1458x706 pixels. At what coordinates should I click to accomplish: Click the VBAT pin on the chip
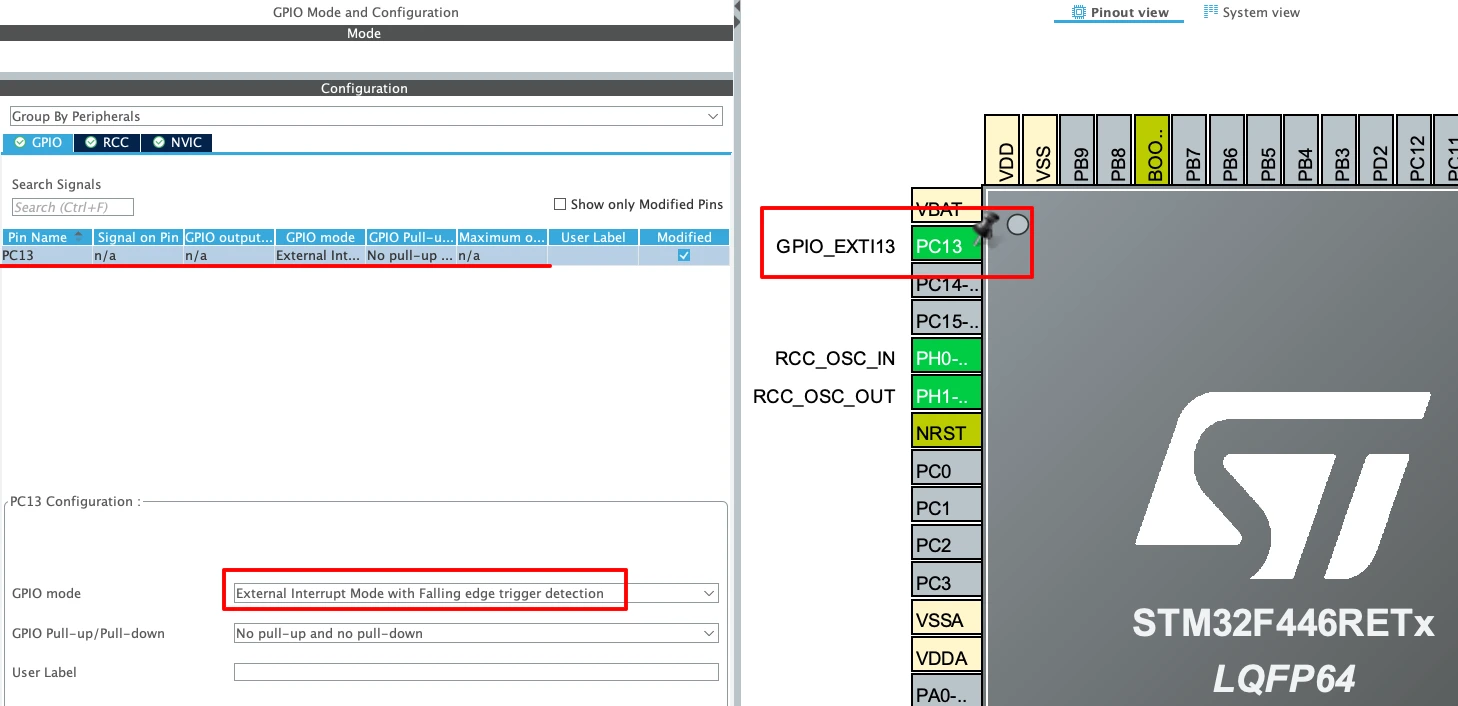click(946, 205)
